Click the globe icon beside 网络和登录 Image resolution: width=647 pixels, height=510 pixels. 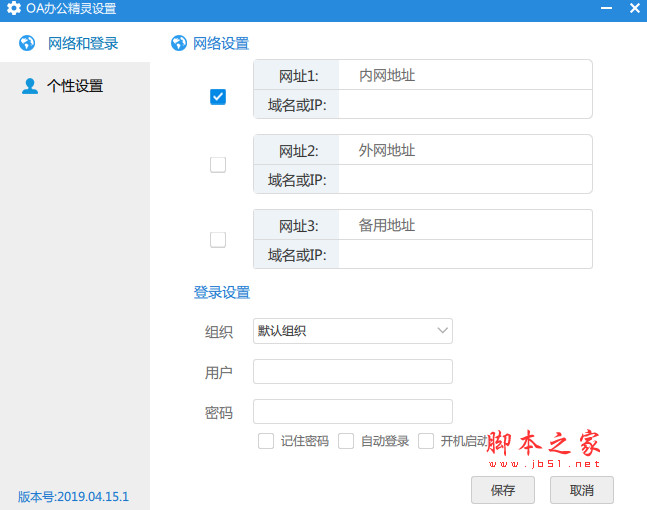pyautogui.click(x=29, y=44)
